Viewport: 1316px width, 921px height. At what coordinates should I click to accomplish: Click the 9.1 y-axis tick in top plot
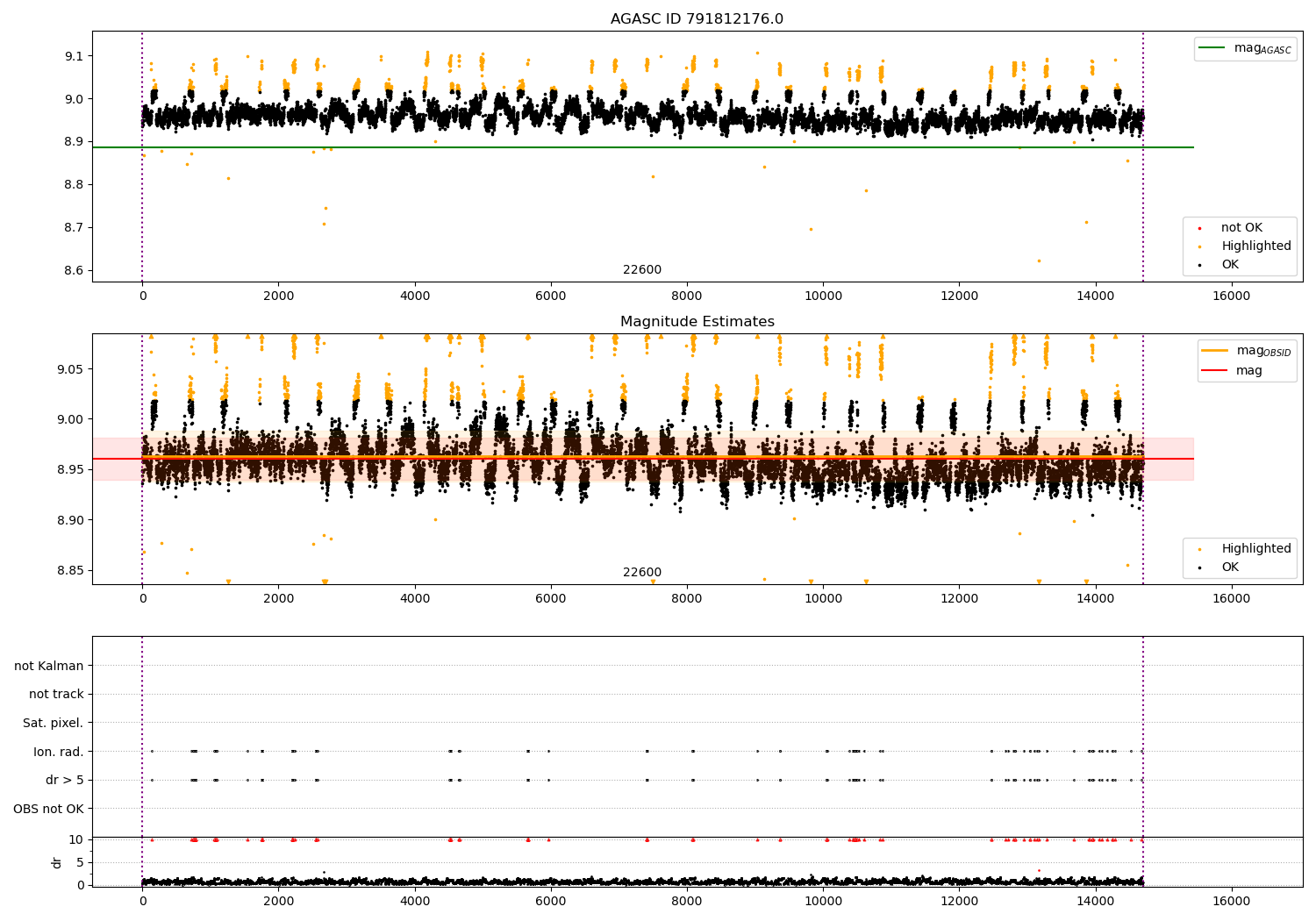(72, 56)
